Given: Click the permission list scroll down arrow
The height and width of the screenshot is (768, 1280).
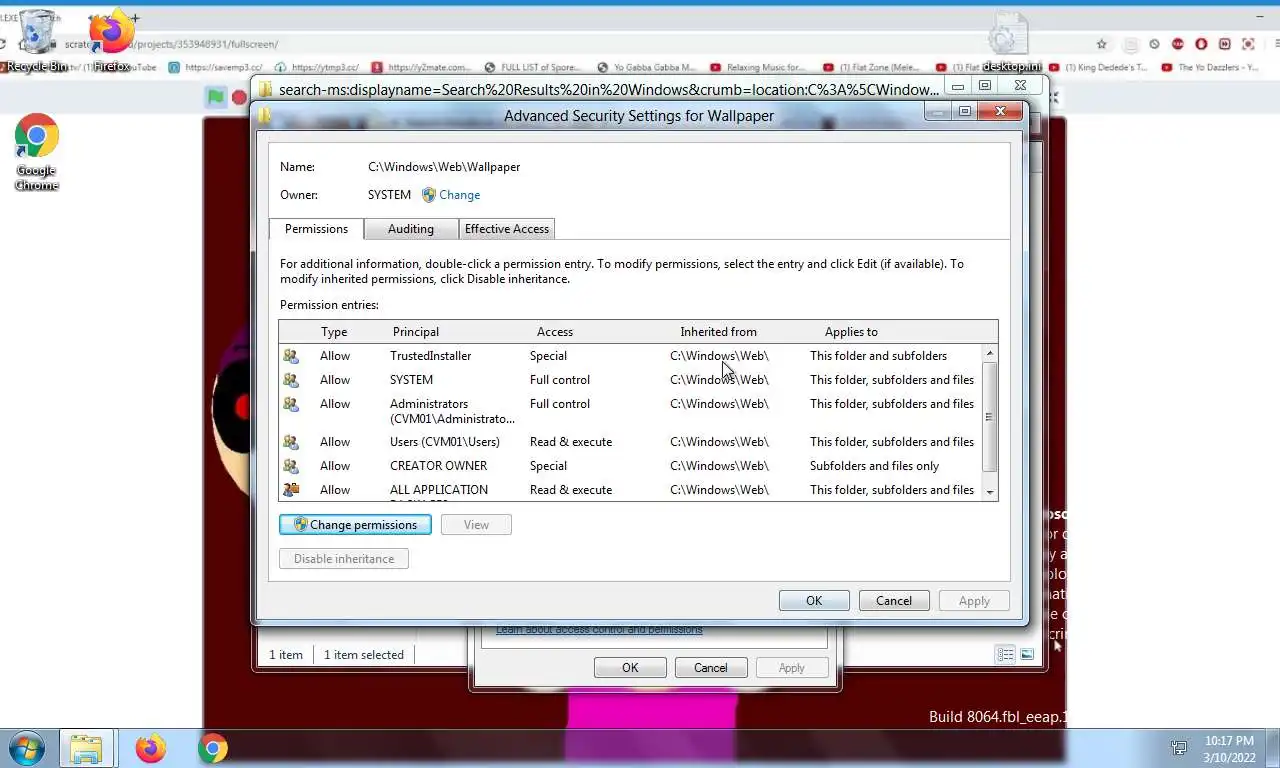Looking at the screenshot, I should (990, 492).
